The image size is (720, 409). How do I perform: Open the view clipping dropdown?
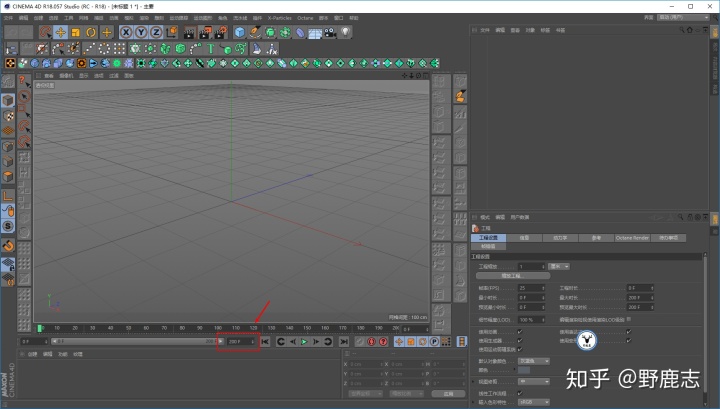[534, 382]
